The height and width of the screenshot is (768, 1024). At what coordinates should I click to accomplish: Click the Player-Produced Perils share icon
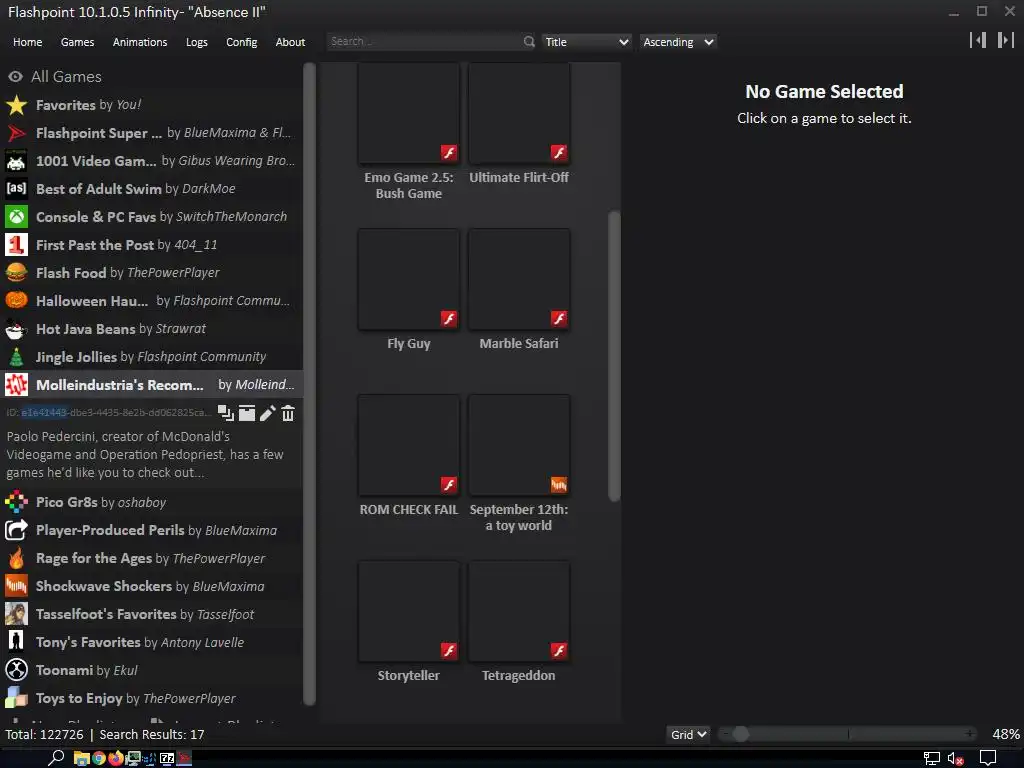[16, 530]
